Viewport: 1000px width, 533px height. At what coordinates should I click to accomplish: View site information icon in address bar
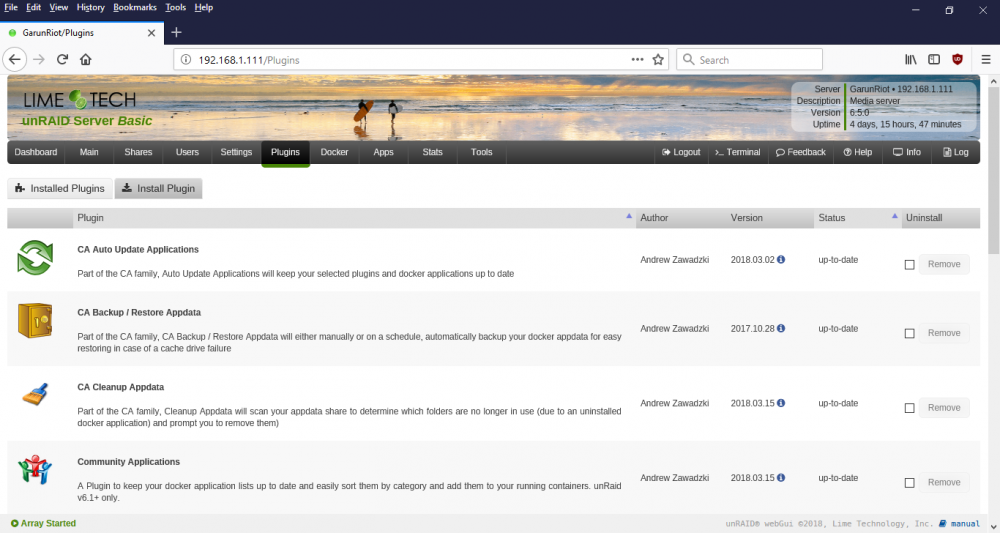(186, 60)
